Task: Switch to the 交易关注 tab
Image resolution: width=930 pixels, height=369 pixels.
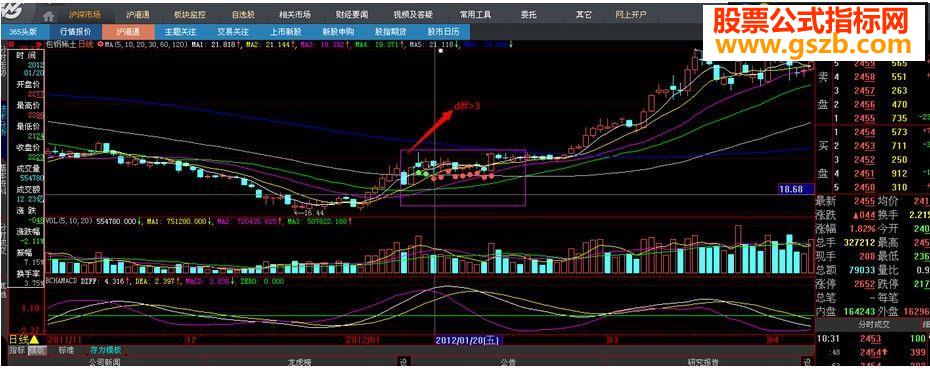Action: (232, 32)
